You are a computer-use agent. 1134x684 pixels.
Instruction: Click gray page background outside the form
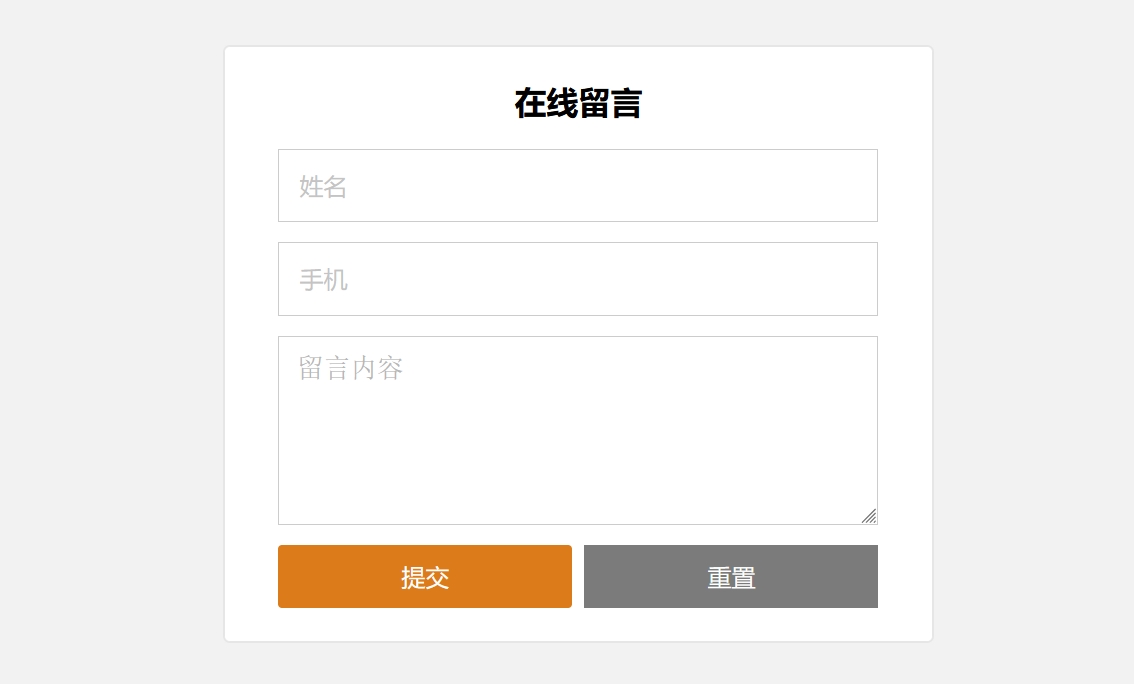point(100,340)
